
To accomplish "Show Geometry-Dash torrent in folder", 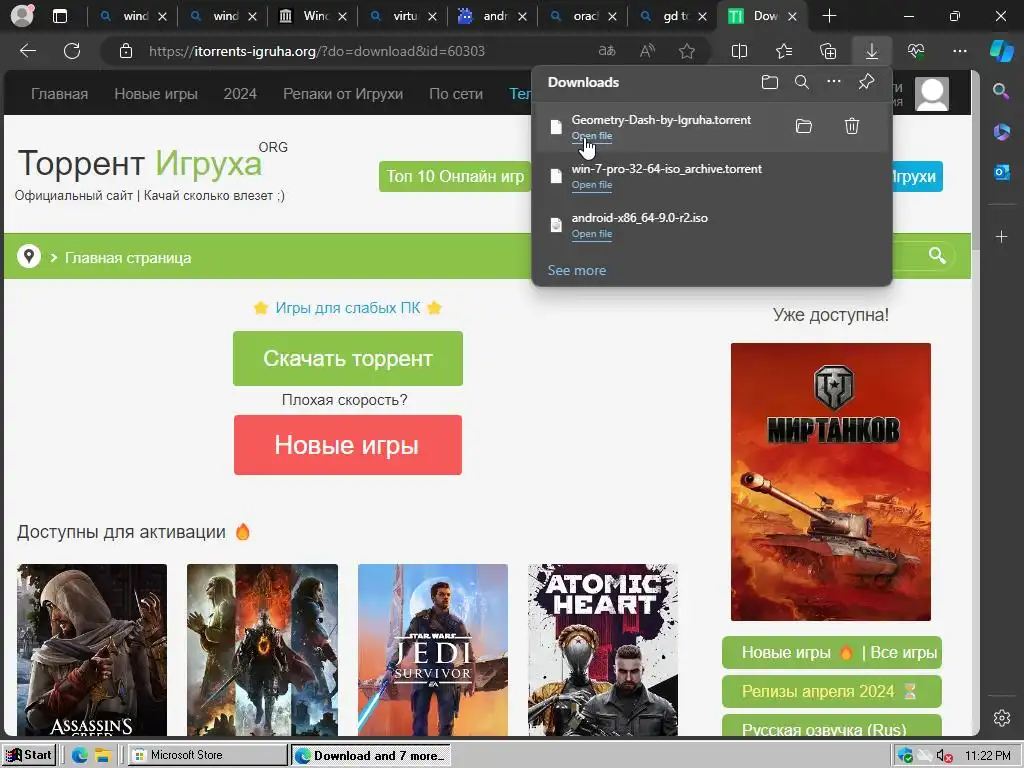I will pos(804,126).
